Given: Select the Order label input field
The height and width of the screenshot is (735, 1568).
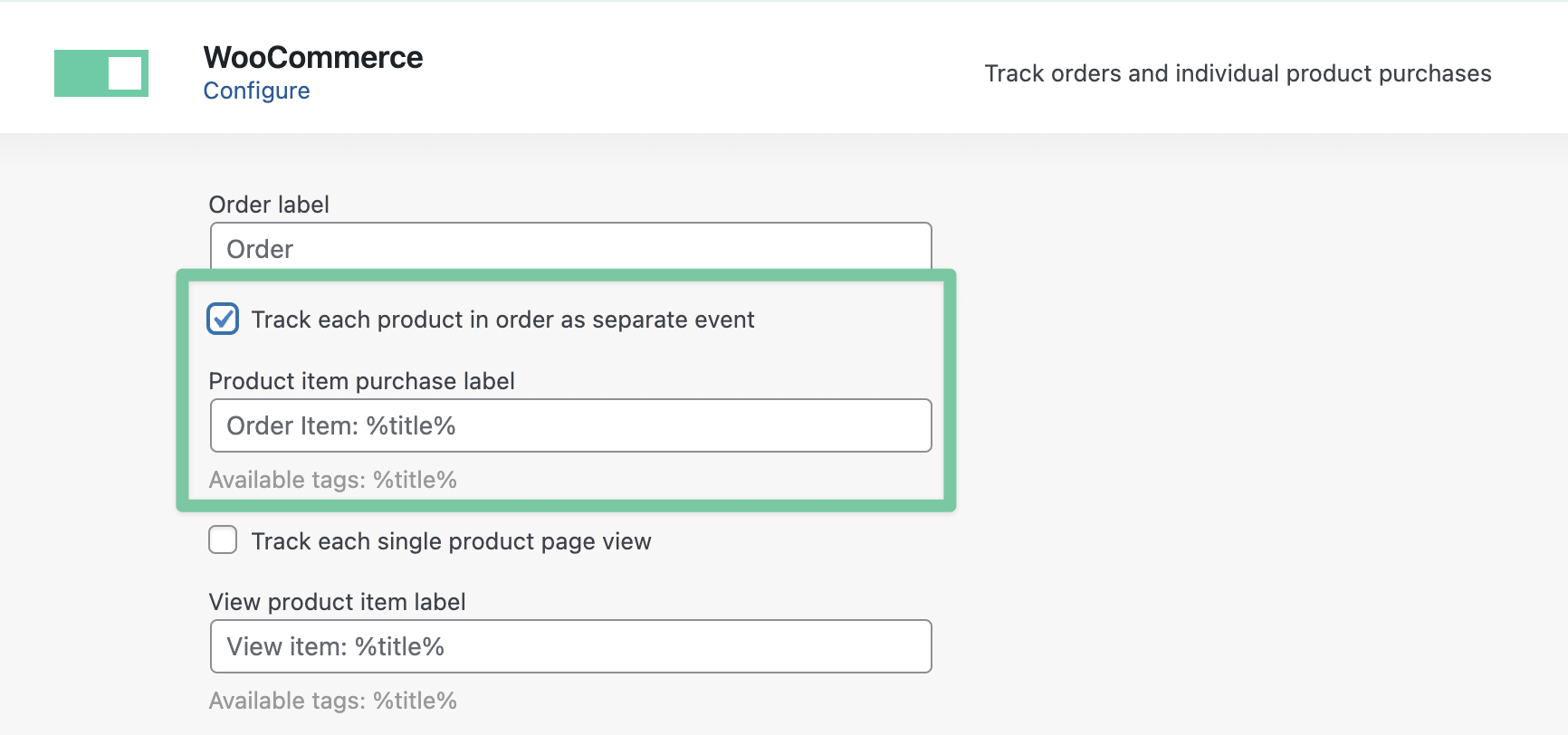Looking at the screenshot, I should coord(570,247).
